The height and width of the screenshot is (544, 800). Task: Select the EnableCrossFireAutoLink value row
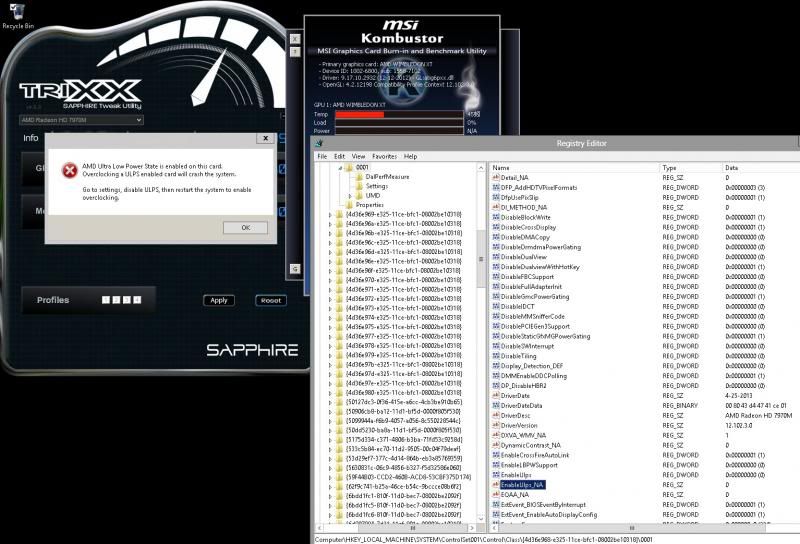(x=645, y=455)
